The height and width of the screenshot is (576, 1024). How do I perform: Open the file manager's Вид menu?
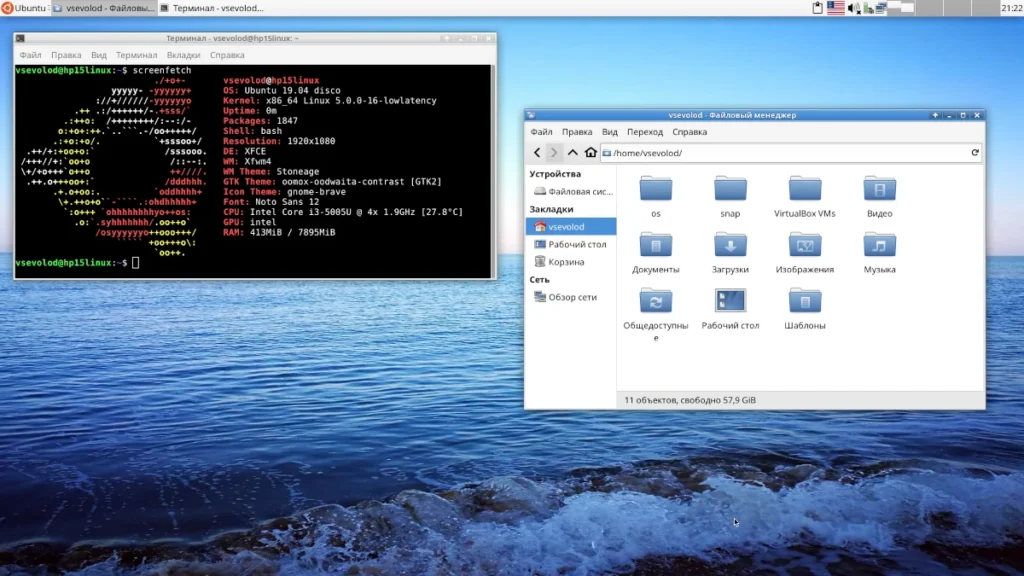click(610, 132)
